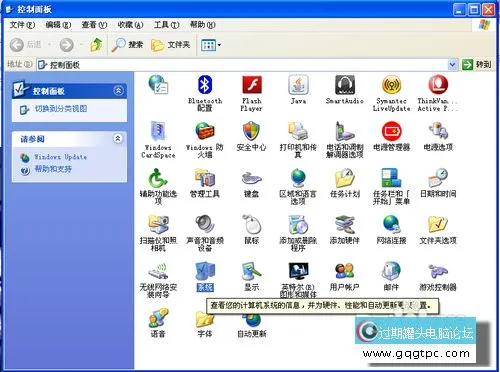
Task: Click the forward arrow toolbar button
Action: [x=66, y=45]
